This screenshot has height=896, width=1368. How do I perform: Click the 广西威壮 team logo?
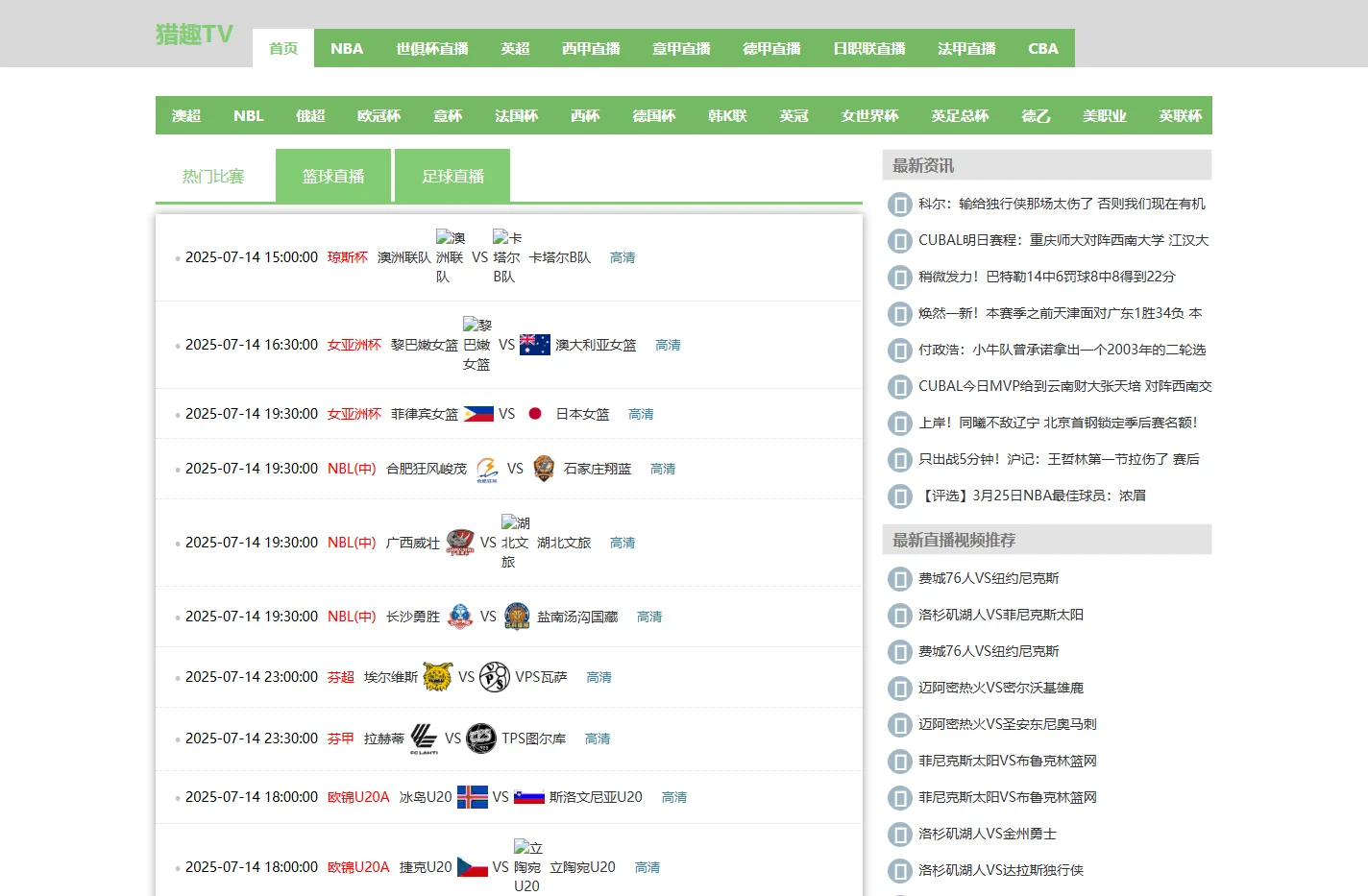point(460,543)
